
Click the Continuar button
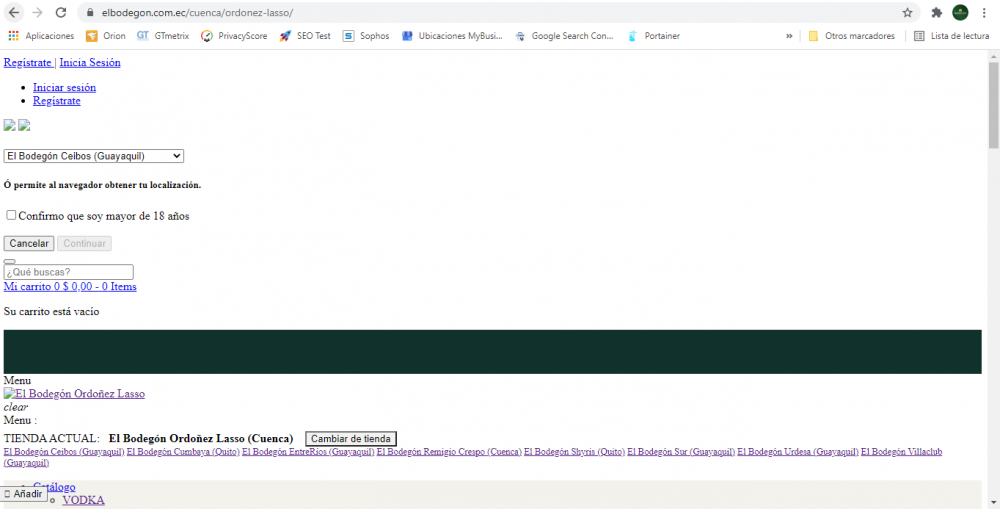[84, 244]
